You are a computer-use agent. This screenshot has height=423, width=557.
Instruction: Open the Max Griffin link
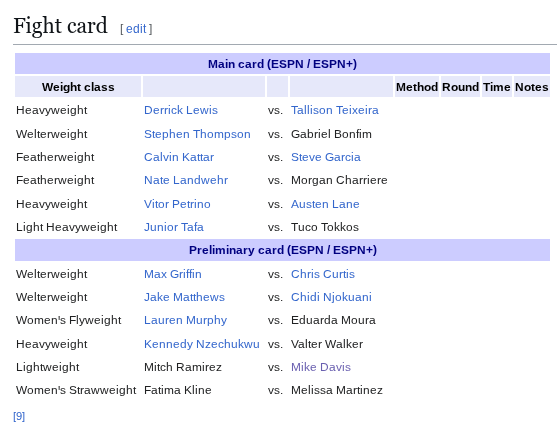point(173,274)
